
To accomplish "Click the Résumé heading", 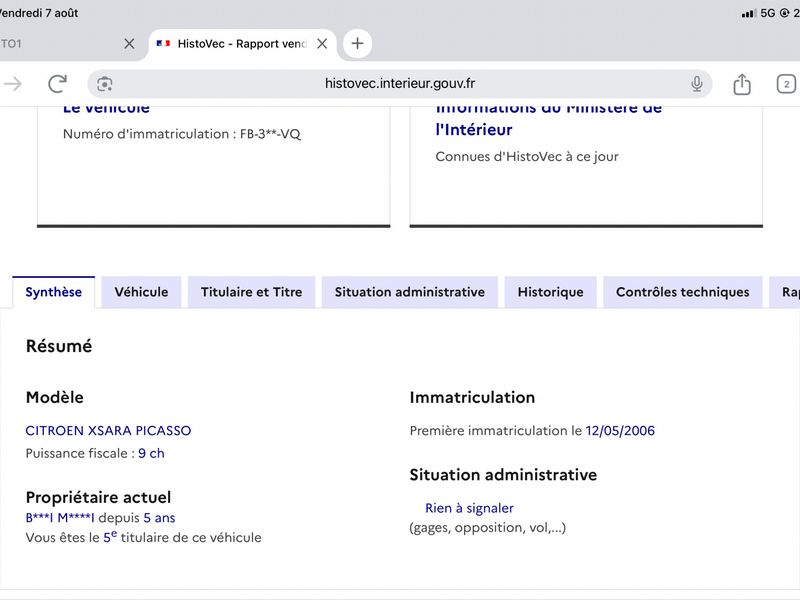I will click(59, 346).
